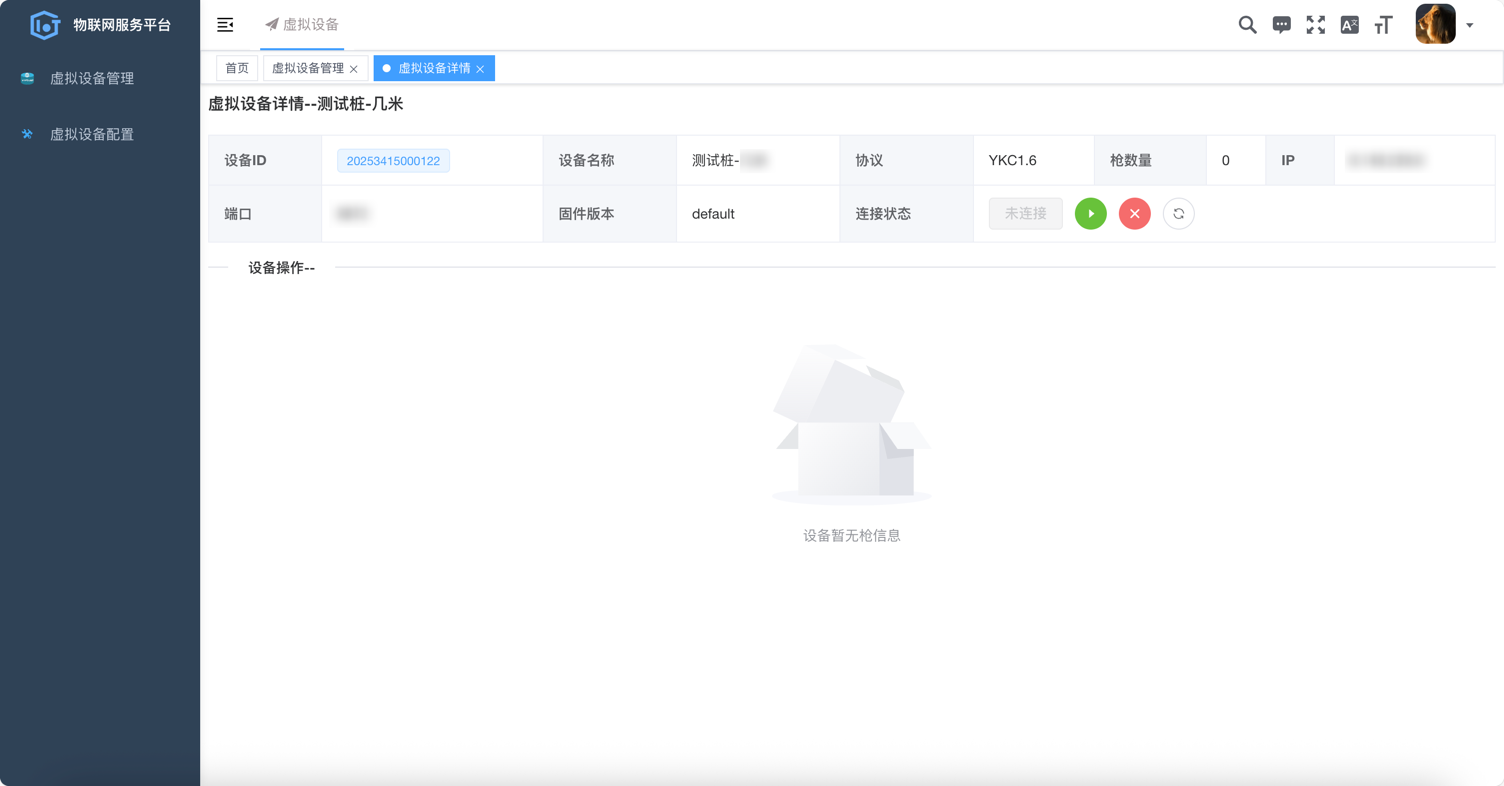Collapse the sidebar with hamburger icon
Image resolution: width=1504 pixels, height=786 pixels.
225,25
